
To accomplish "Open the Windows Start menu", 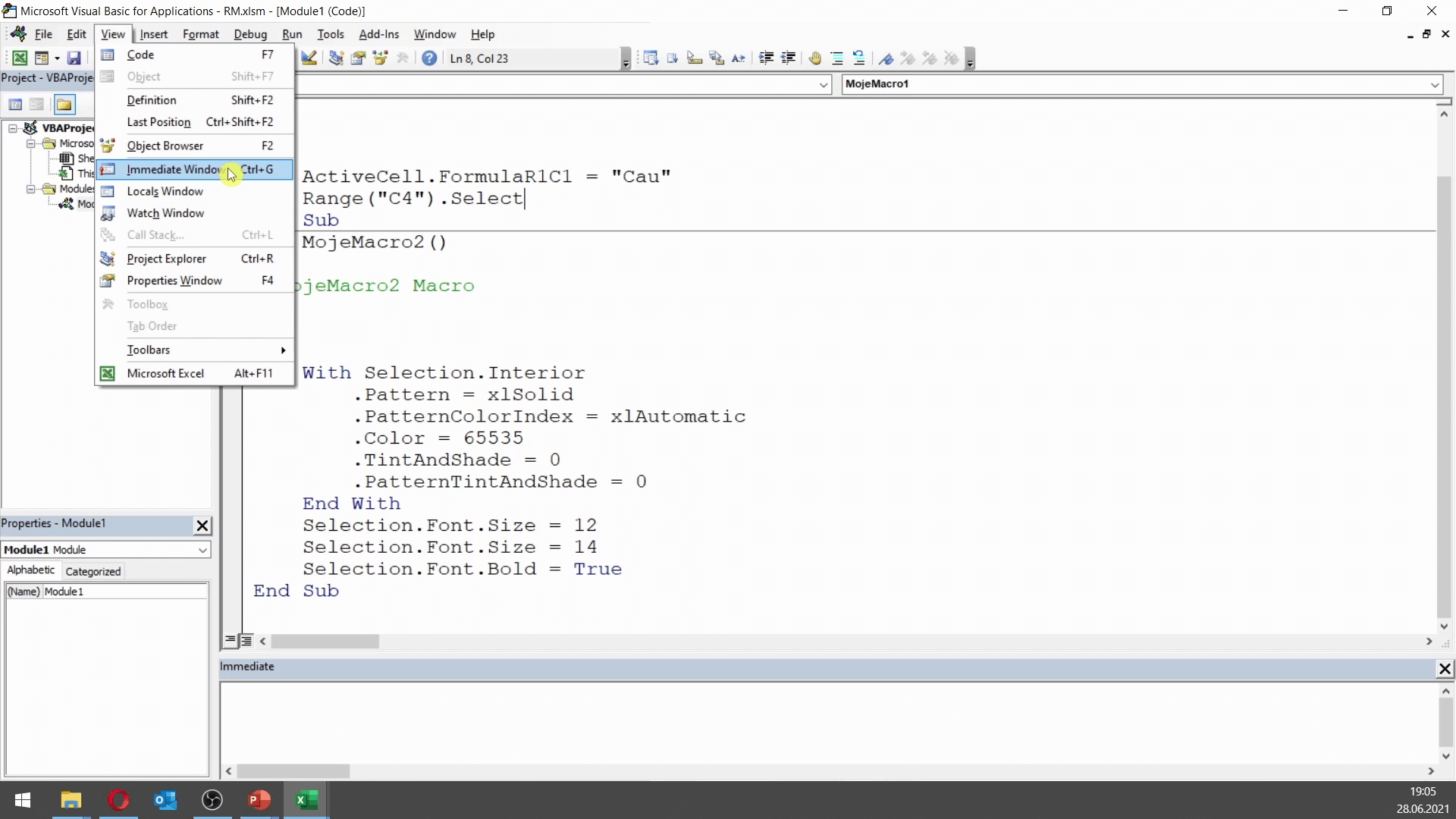I will coord(23,800).
